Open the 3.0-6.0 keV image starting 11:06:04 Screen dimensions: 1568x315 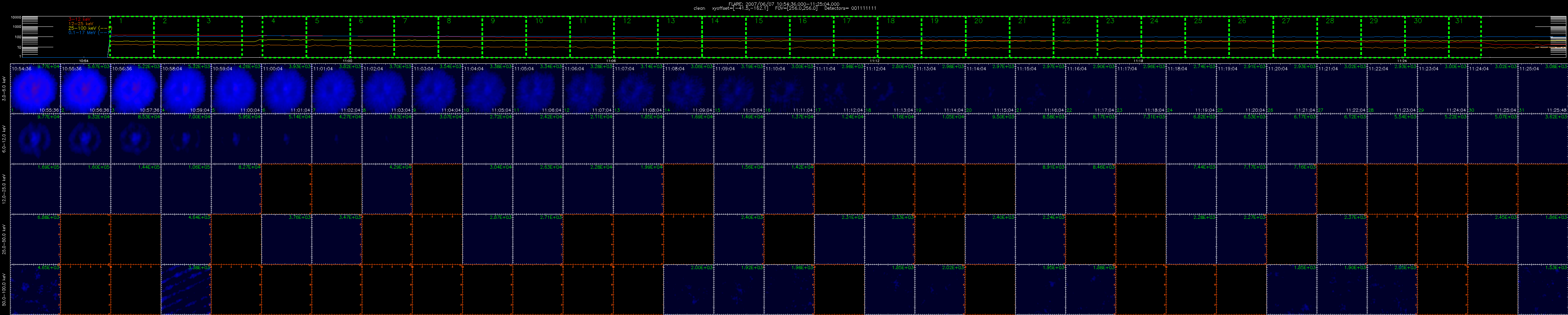(589, 88)
